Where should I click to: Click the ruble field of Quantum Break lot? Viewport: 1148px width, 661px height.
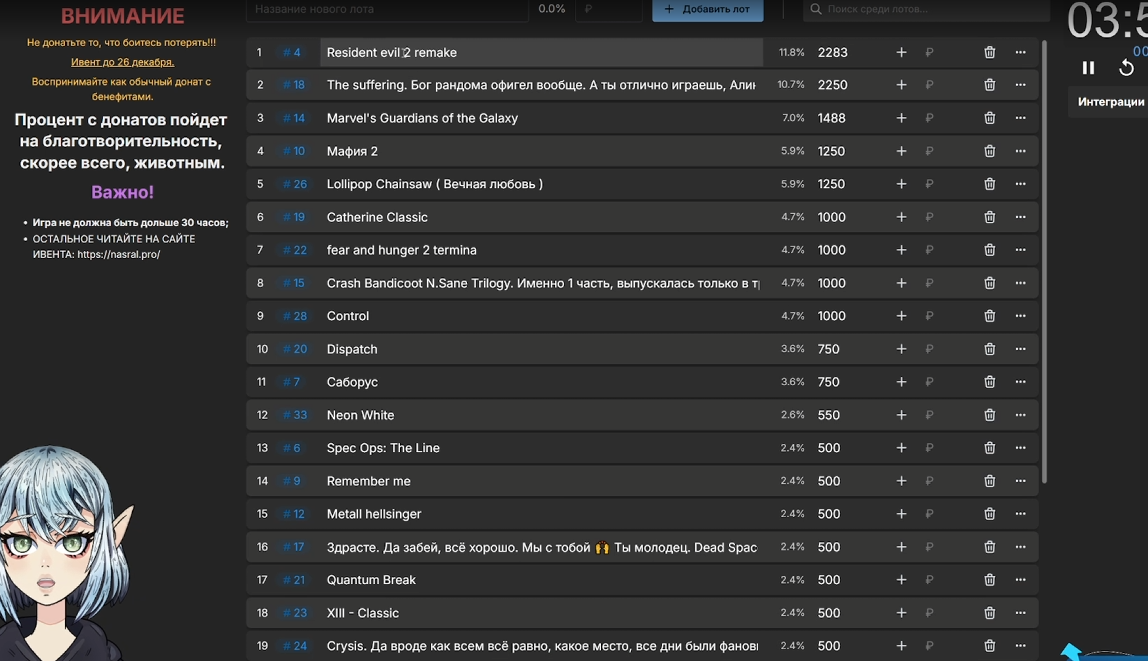click(929, 580)
